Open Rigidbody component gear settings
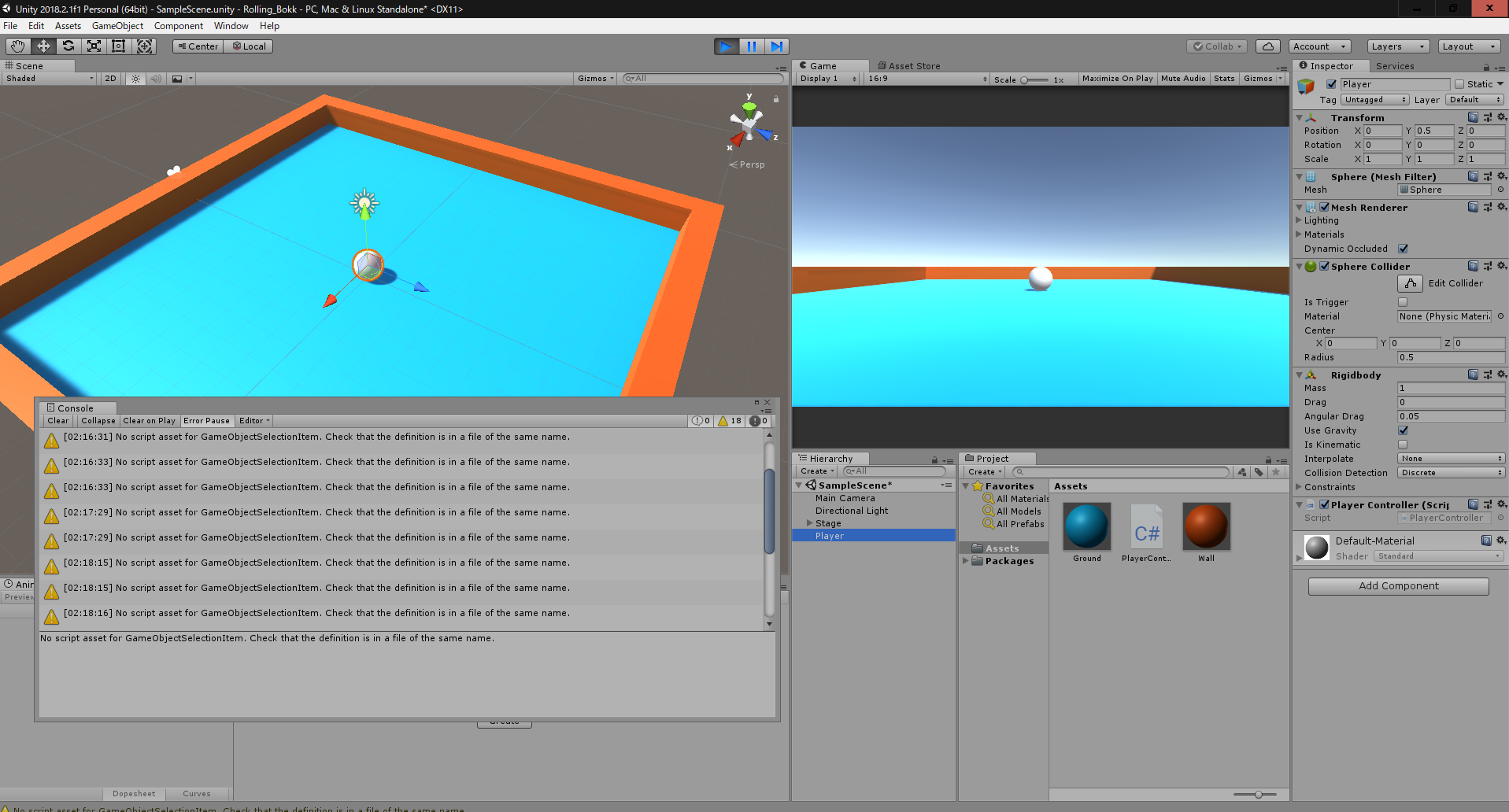Screen dimensions: 1509x812 pos(1501,375)
